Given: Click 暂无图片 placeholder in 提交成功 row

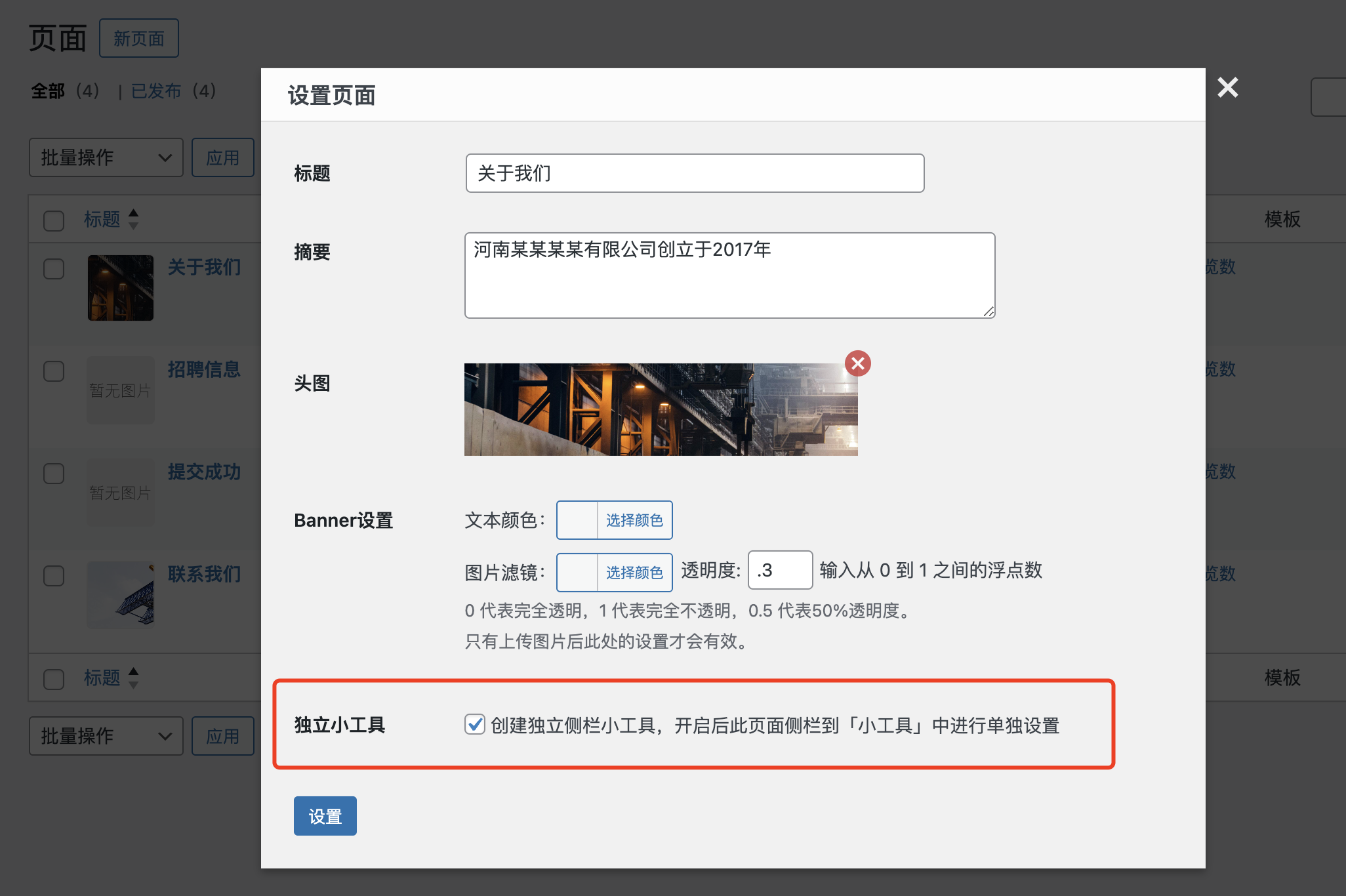Looking at the screenshot, I should (121, 493).
